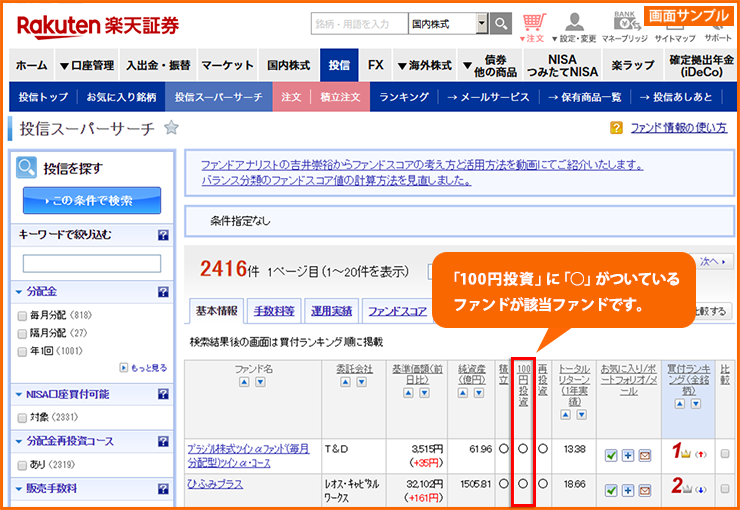The image size is (740, 510).
Task: Open help icon for 分配金再投資コース section
Action: [163, 441]
